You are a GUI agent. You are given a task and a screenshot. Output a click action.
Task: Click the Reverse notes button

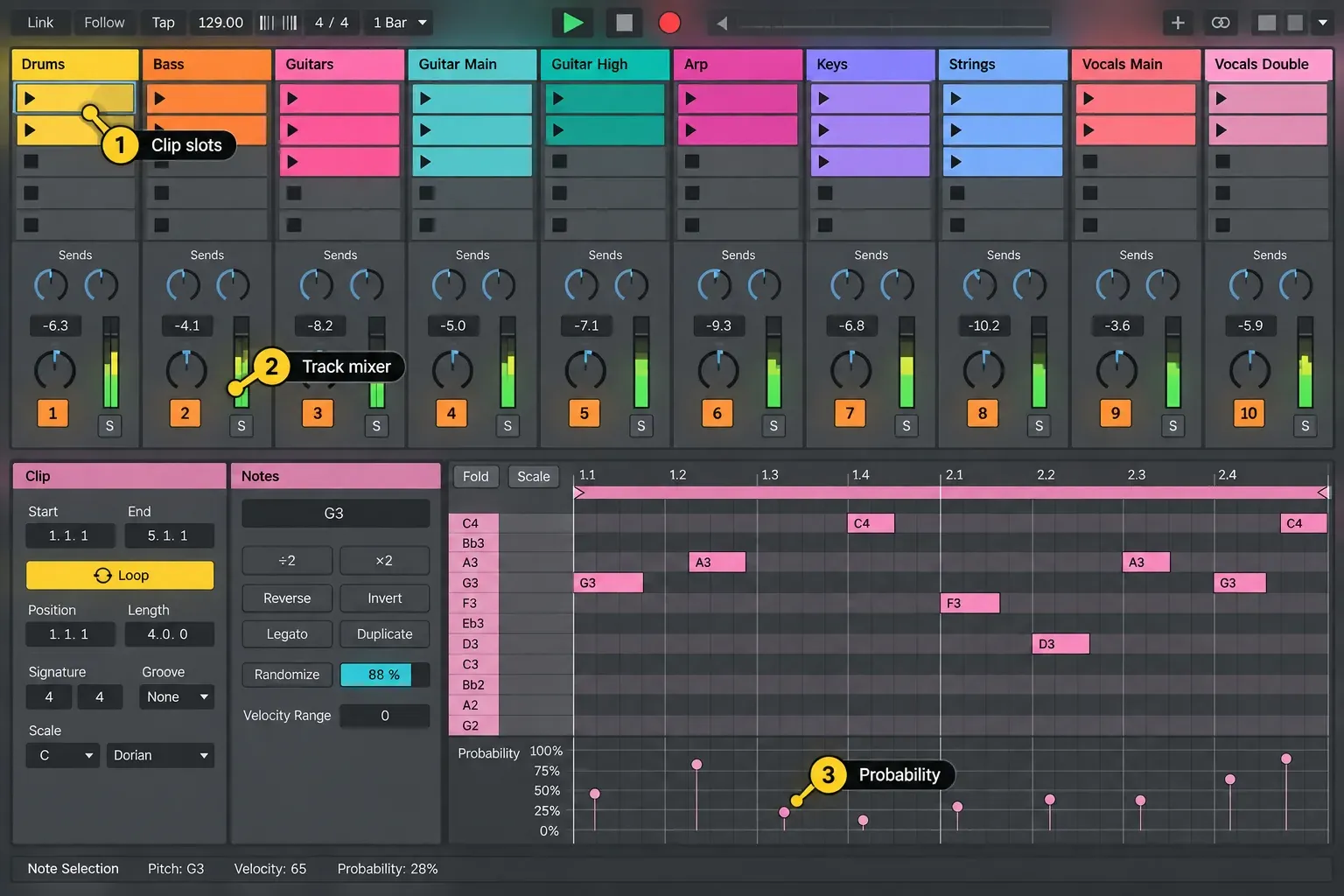287,598
